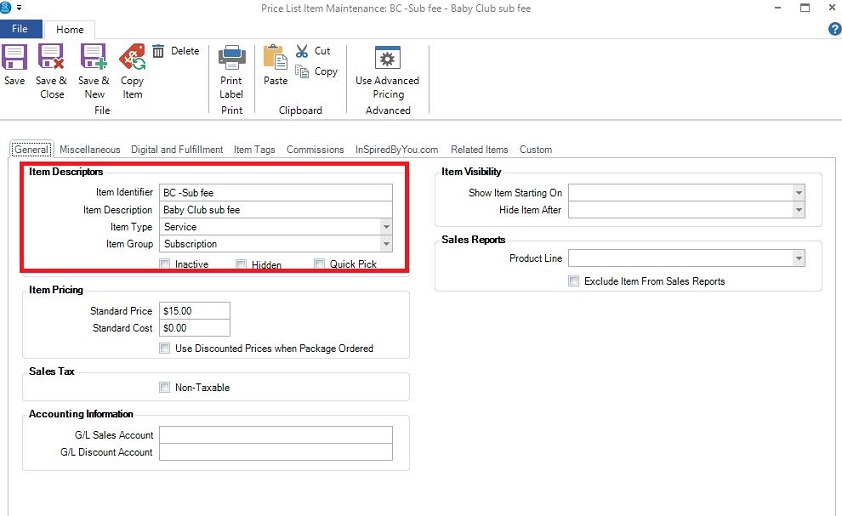Expand the Product Line dropdown
The image size is (842, 516).
click(x=798, y=259)
